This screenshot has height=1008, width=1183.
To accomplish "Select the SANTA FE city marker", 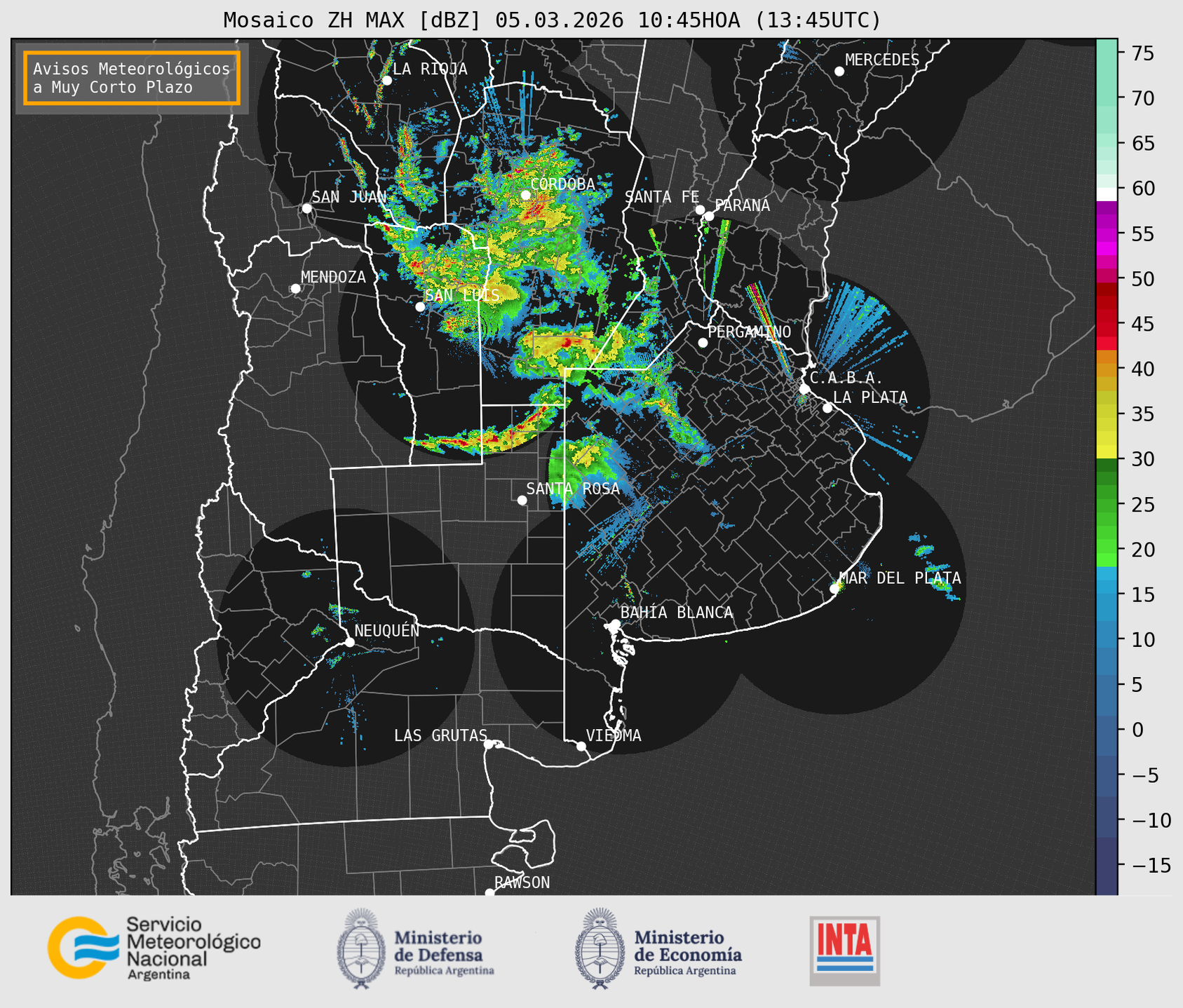I will click(x=700, y=210).
